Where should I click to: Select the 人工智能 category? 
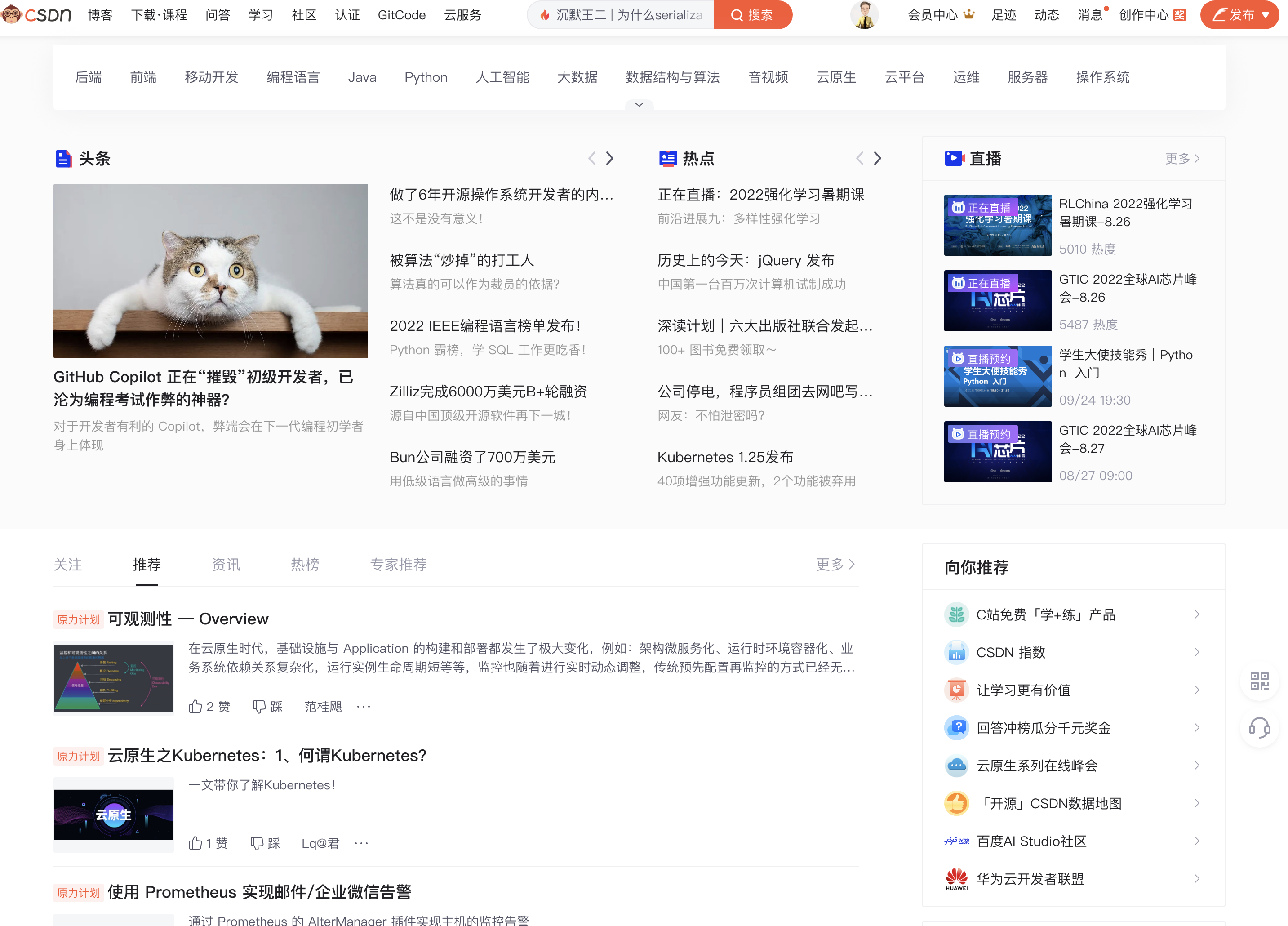502,77
